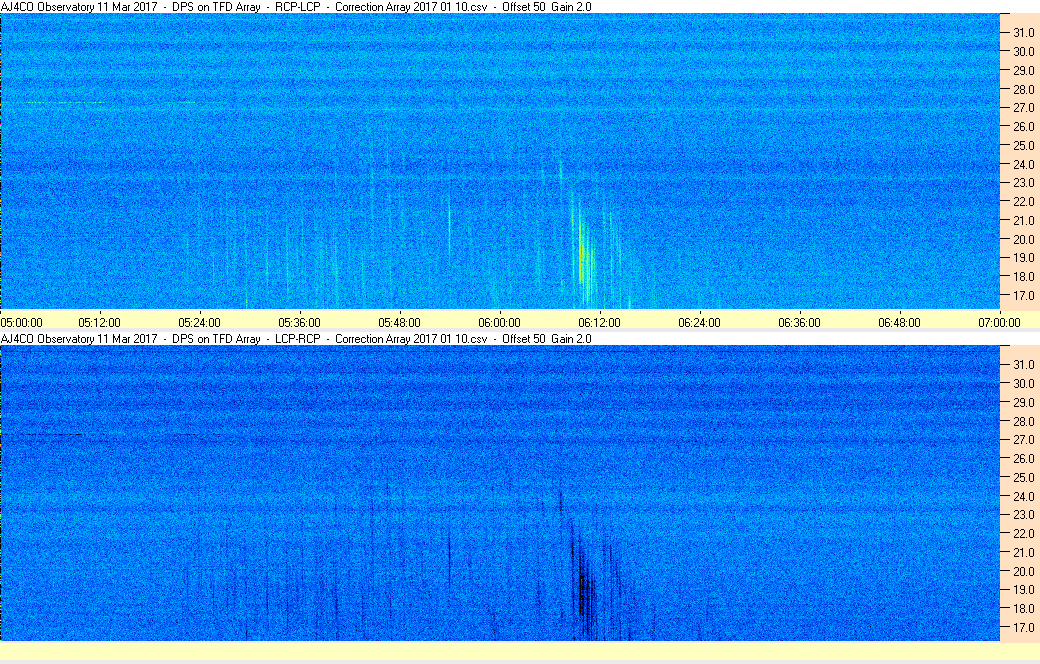Screen dimensions: 1040x664
Task: Click short yellow line at 27 MHz in RCP-LCP plot
Action: [66, 103]
